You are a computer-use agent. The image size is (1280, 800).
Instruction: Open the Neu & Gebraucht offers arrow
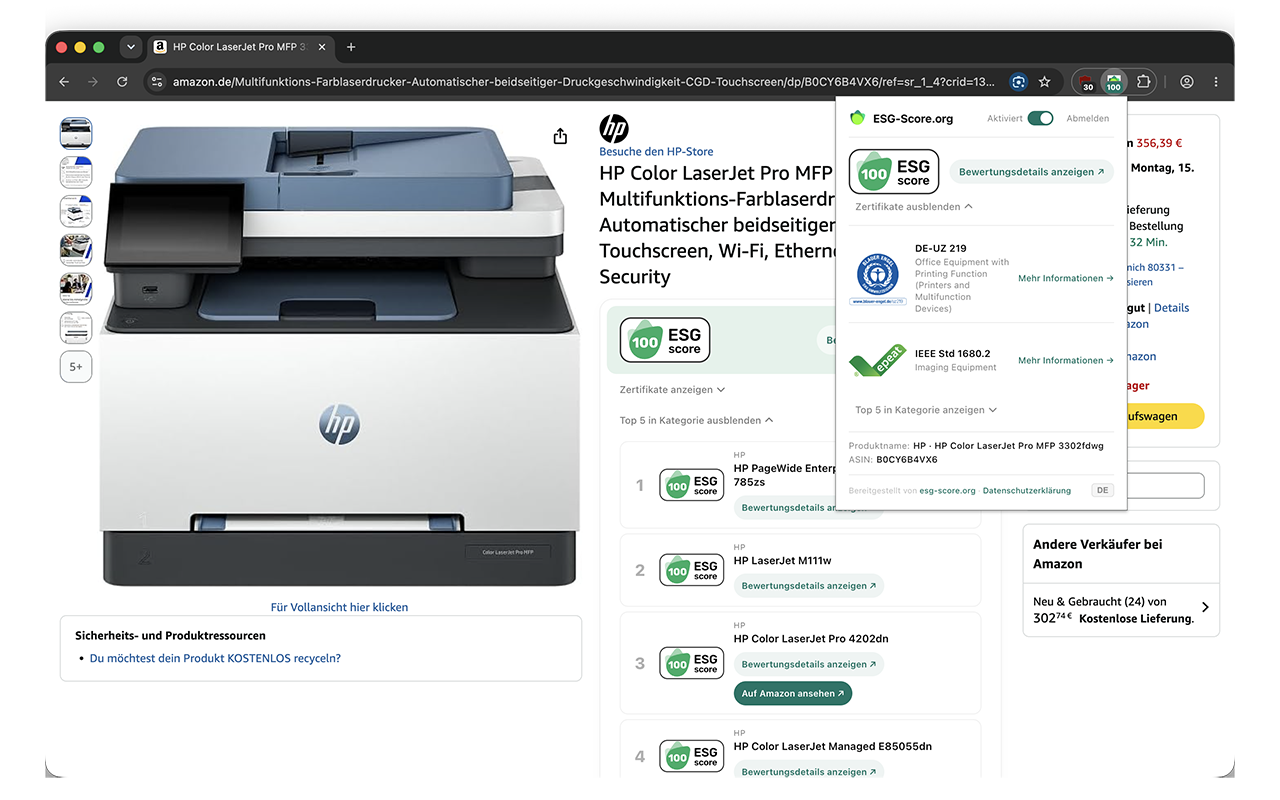coord(1205,607)
